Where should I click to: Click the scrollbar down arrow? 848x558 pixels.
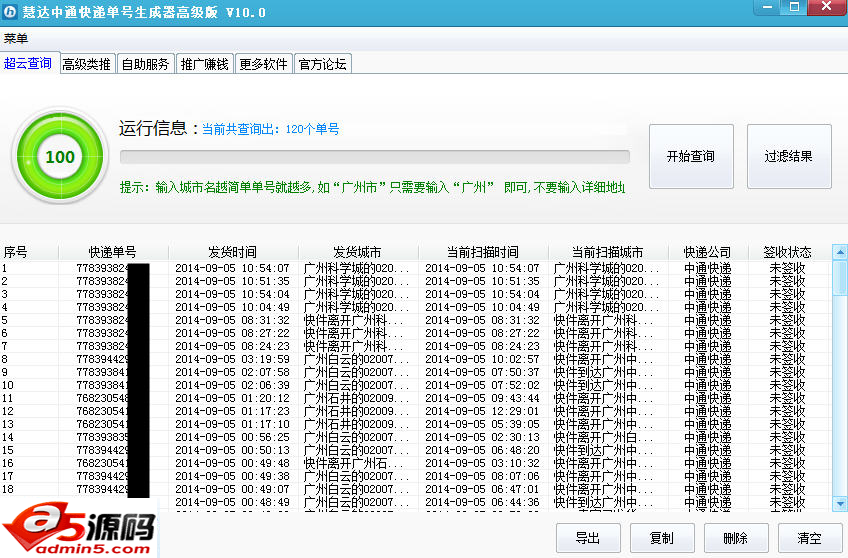click(840, 503)
